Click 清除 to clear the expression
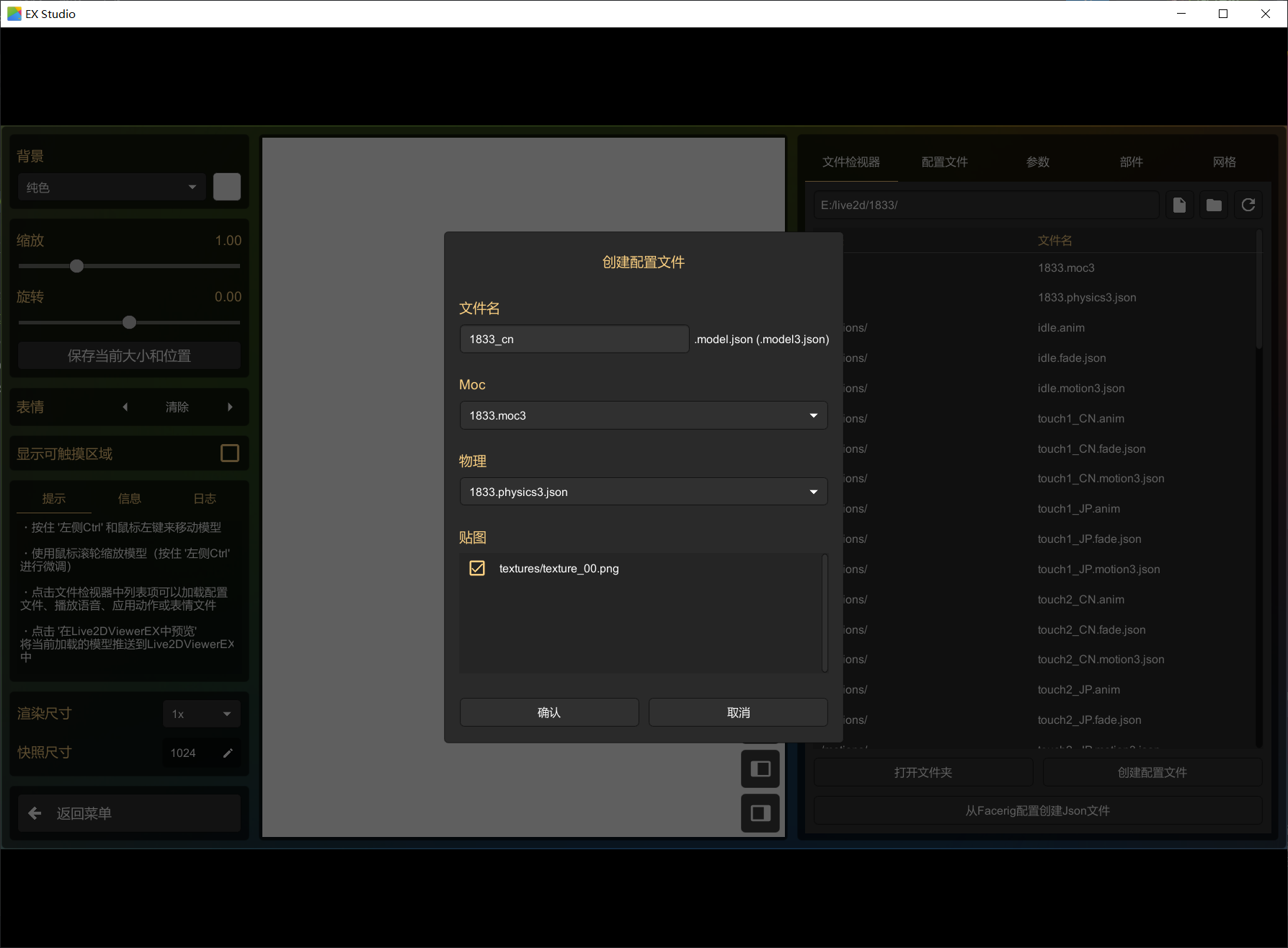This screenshot has height=948, width=1288. pos(177,407)
